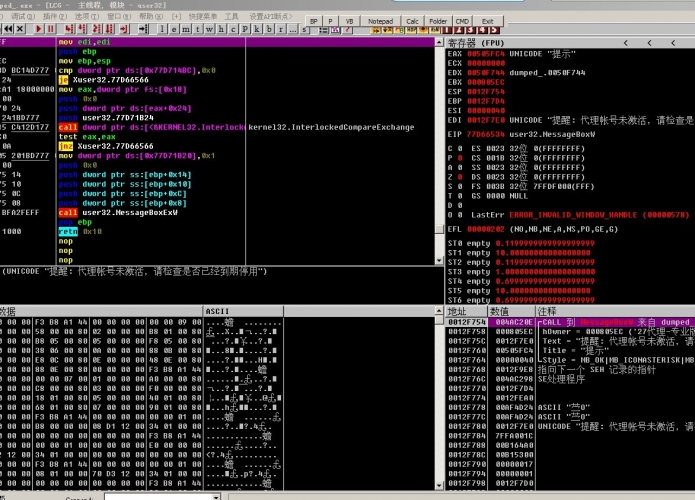The image size is (695, 500).
Task: Open the 调试 (Debug) menu
Action: pyautogui.click(x=22, y=16)
